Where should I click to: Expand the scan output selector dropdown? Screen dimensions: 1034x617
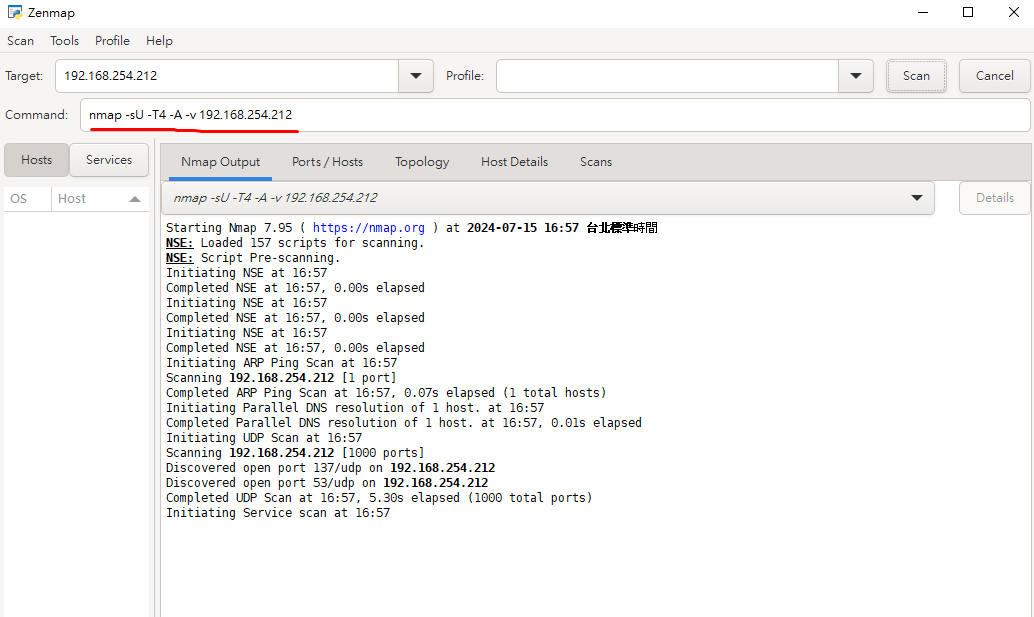pos(916,198)
